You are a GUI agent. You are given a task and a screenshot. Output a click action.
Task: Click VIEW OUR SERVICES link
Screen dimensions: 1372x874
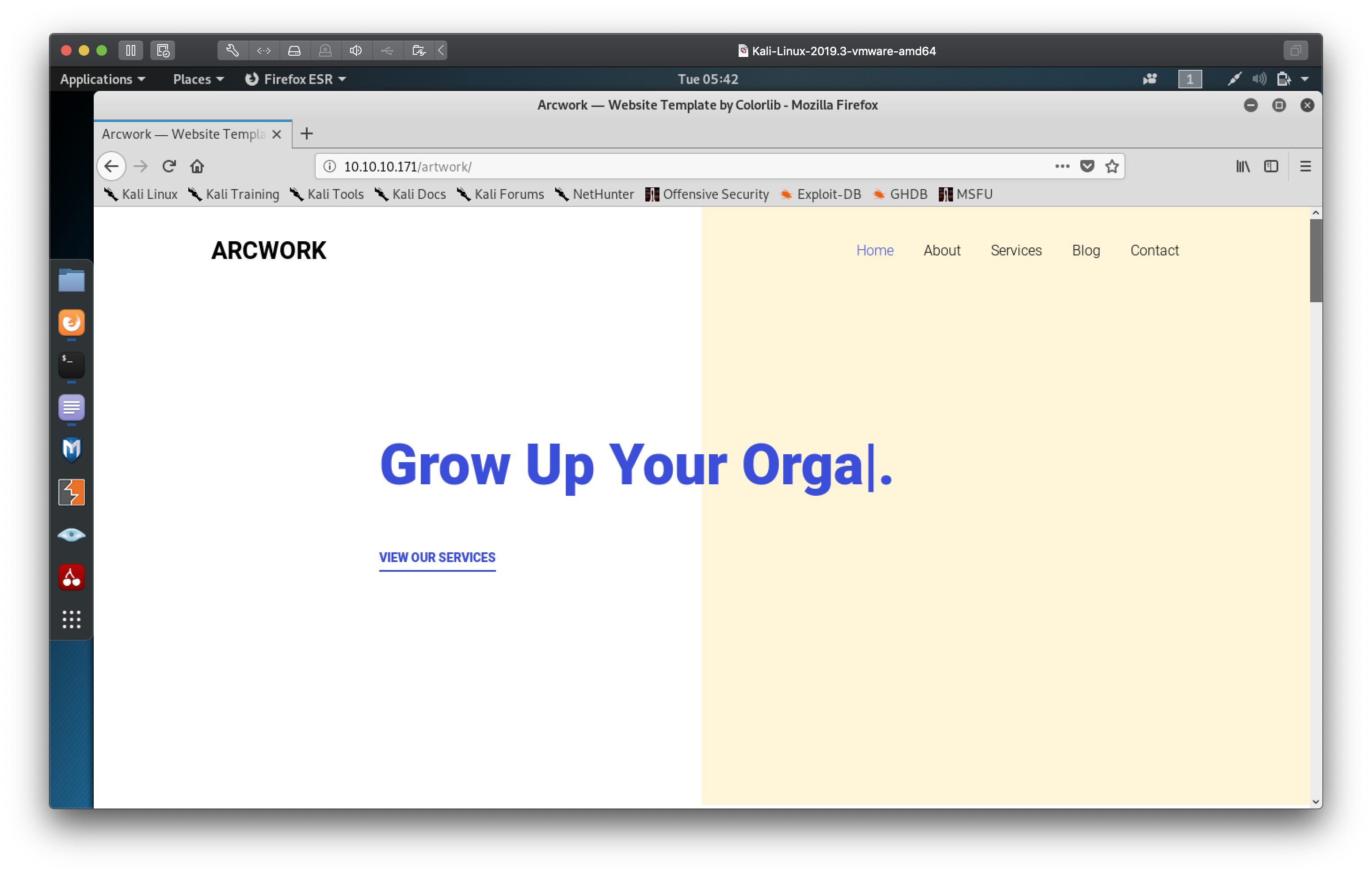pos(437,557)
